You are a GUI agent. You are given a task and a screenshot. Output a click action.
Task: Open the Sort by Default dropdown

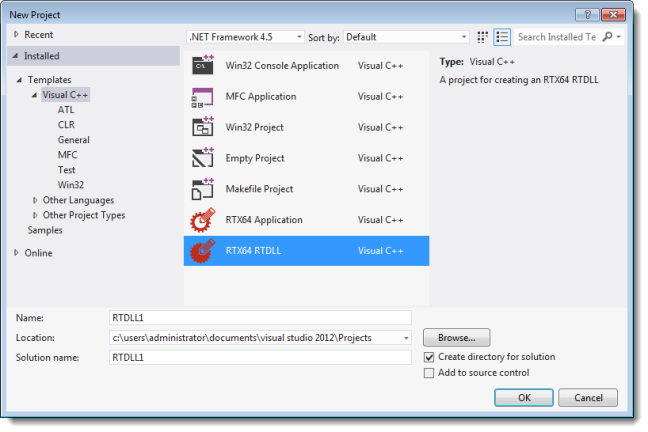[406, 37]
